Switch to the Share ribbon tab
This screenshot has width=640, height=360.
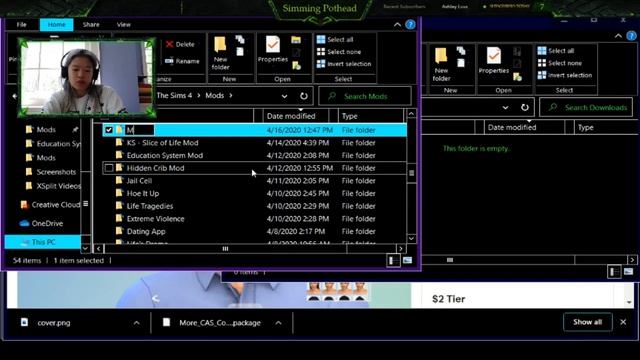coord(91,24)
